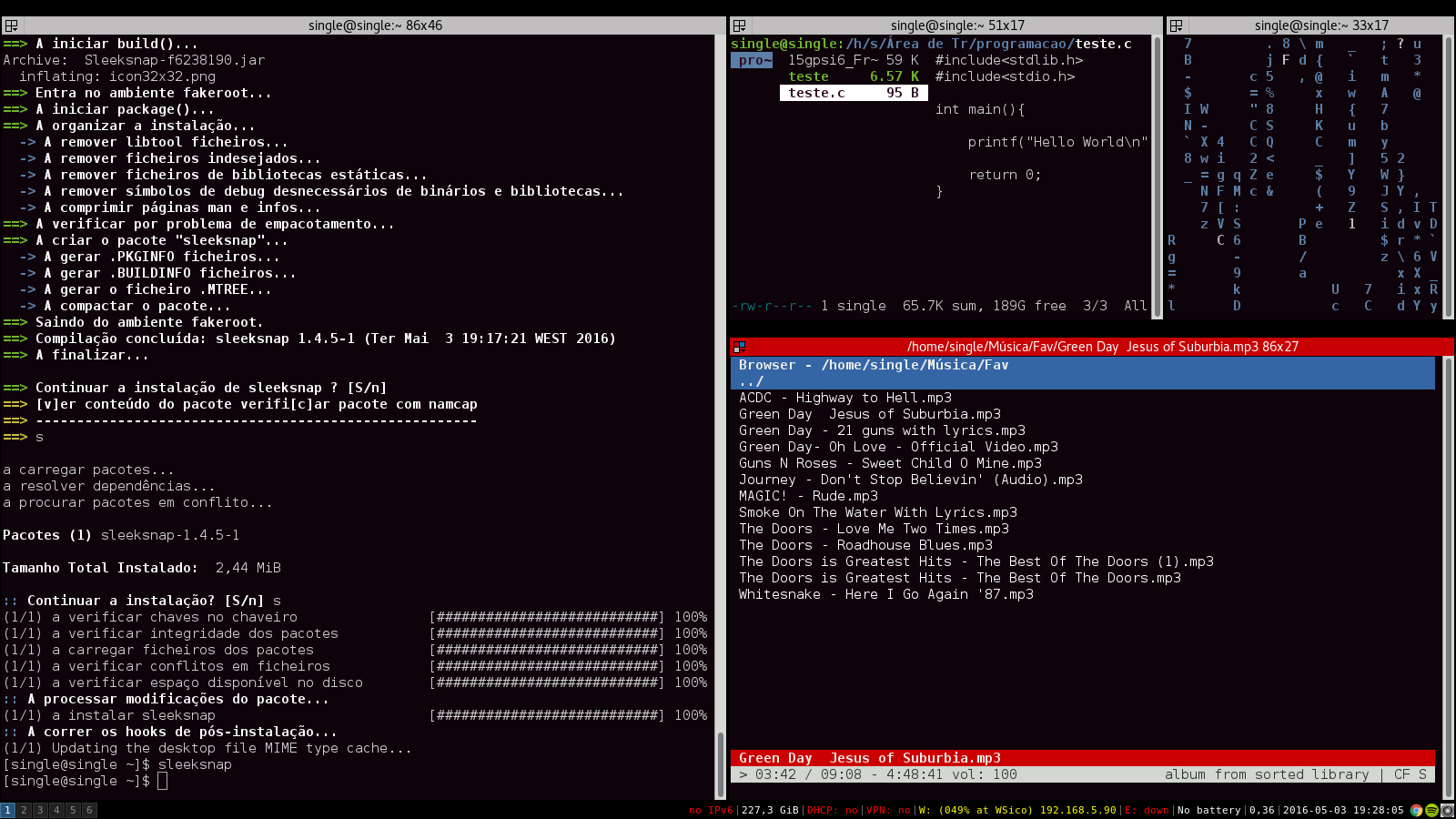The width and height of the screenshot is (1456, 819).
Task: Click the date and time 2016-05-03 19:28:05
Action: point(1343,810)
